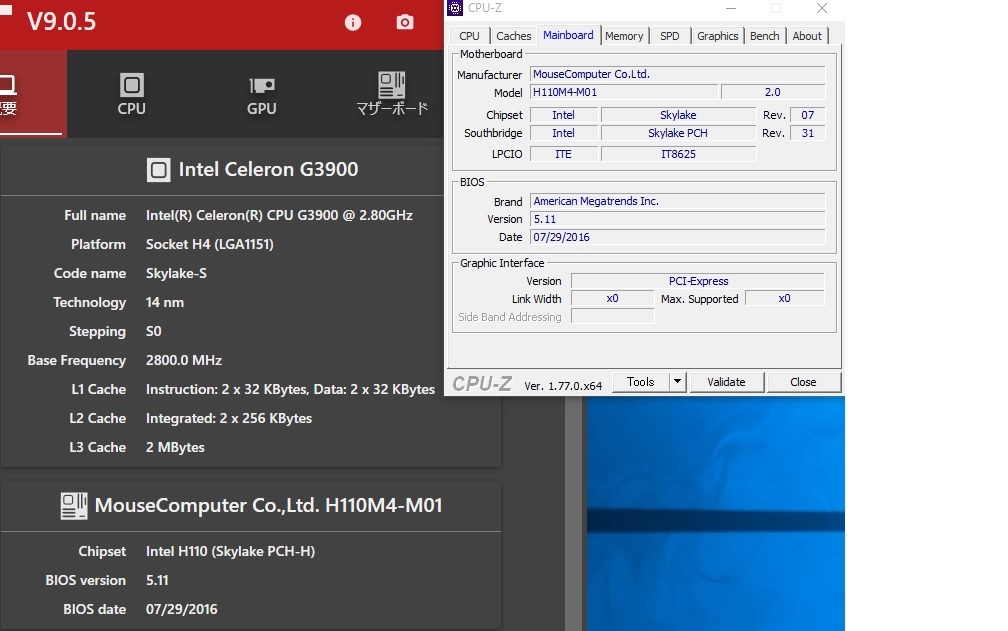Click the motherboard icon beside MouseComputer heading

(x=74, y=506)
